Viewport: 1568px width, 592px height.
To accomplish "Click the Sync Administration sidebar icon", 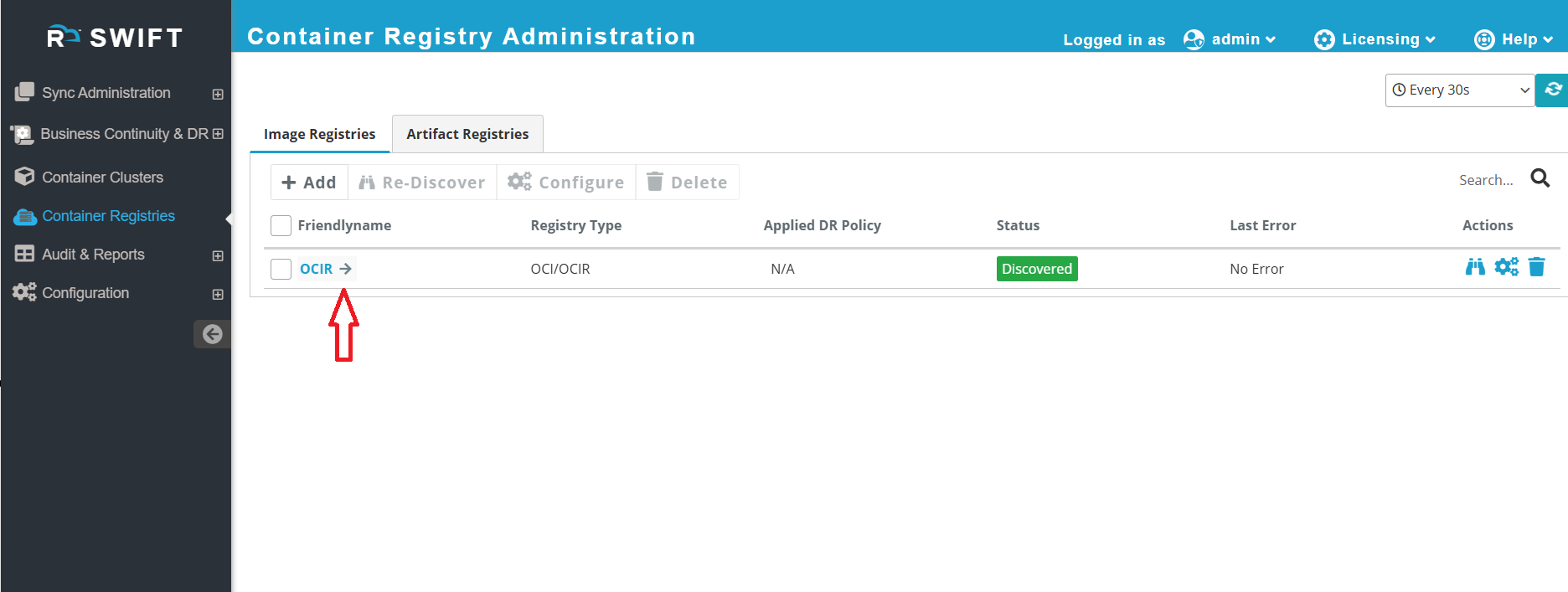I will (x=24, y=92).
